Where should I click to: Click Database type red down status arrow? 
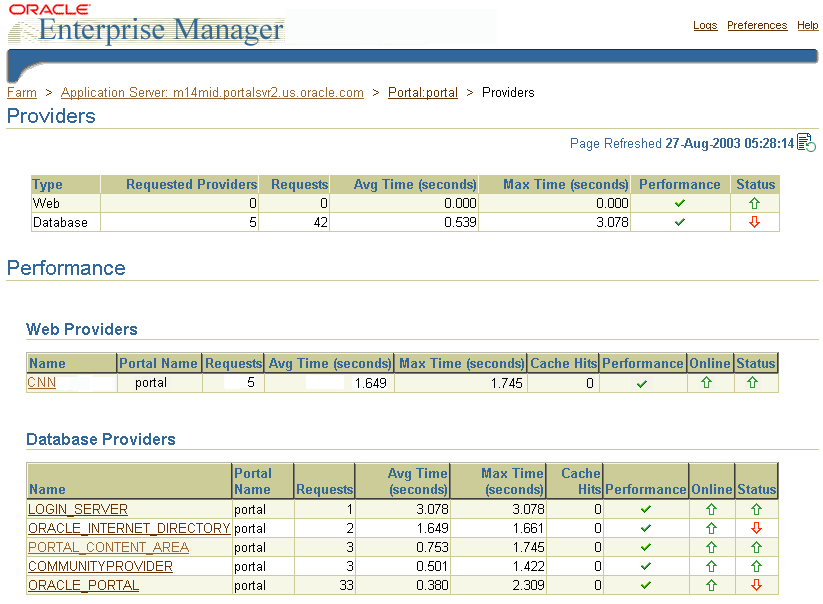coord(754,222)
